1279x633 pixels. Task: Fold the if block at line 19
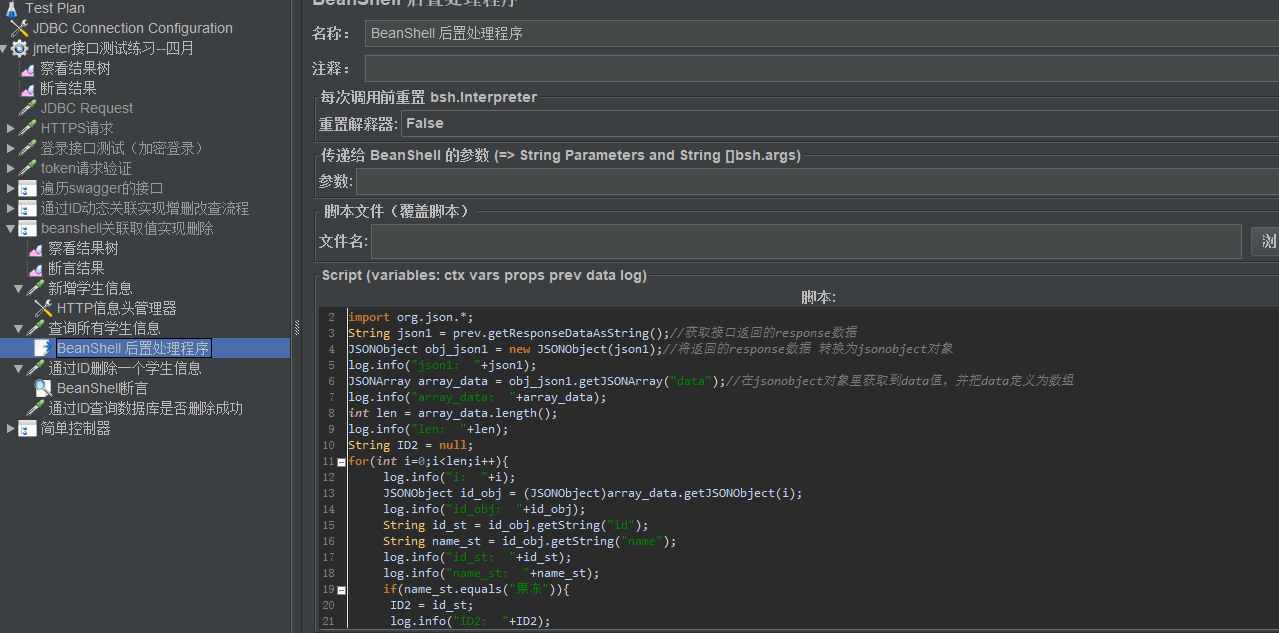[x=341, y=590]
